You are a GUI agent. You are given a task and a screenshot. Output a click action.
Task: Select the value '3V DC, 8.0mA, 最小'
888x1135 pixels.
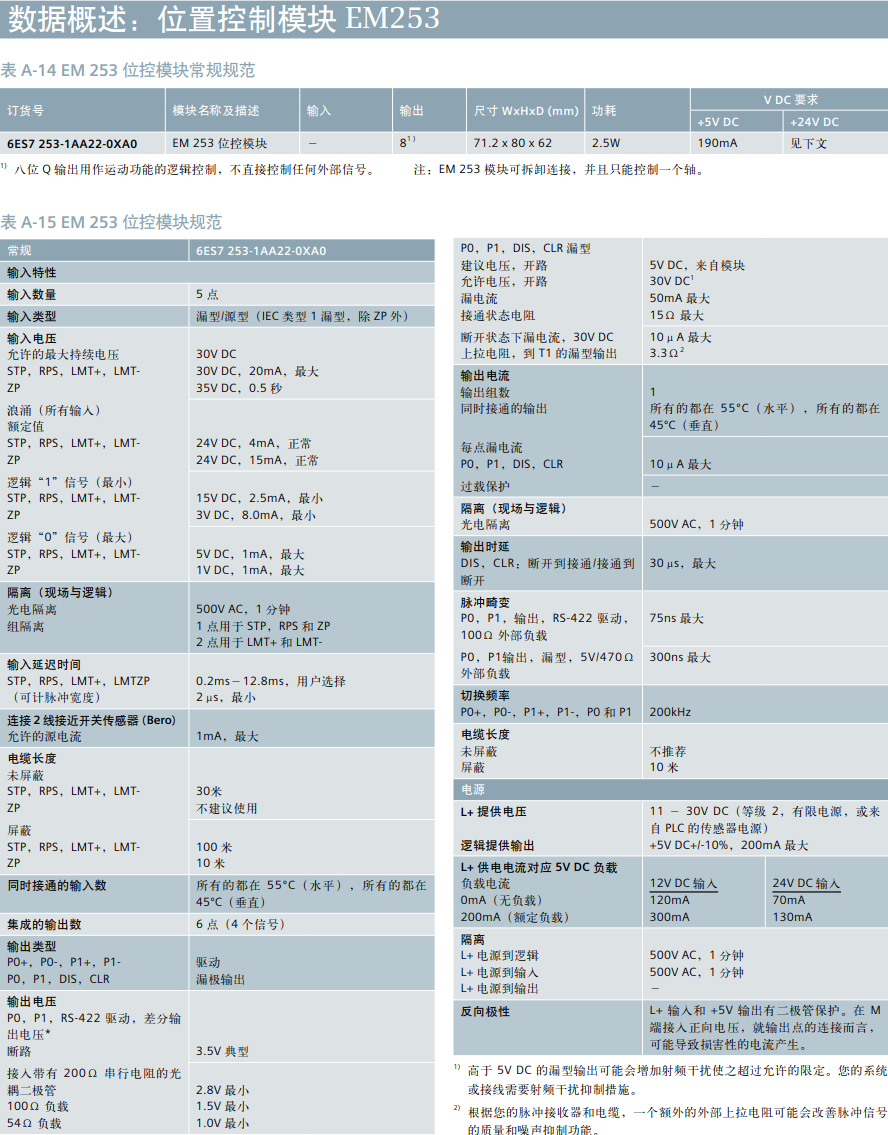[x=255, y=515]
